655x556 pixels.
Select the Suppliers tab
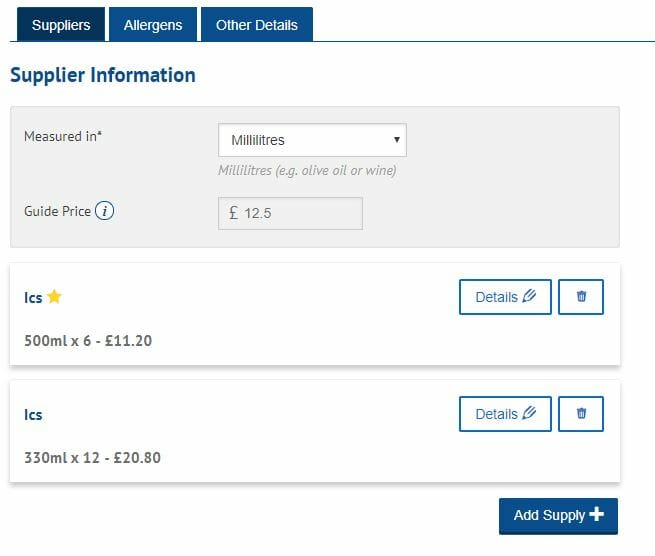[x=61, y=25]
